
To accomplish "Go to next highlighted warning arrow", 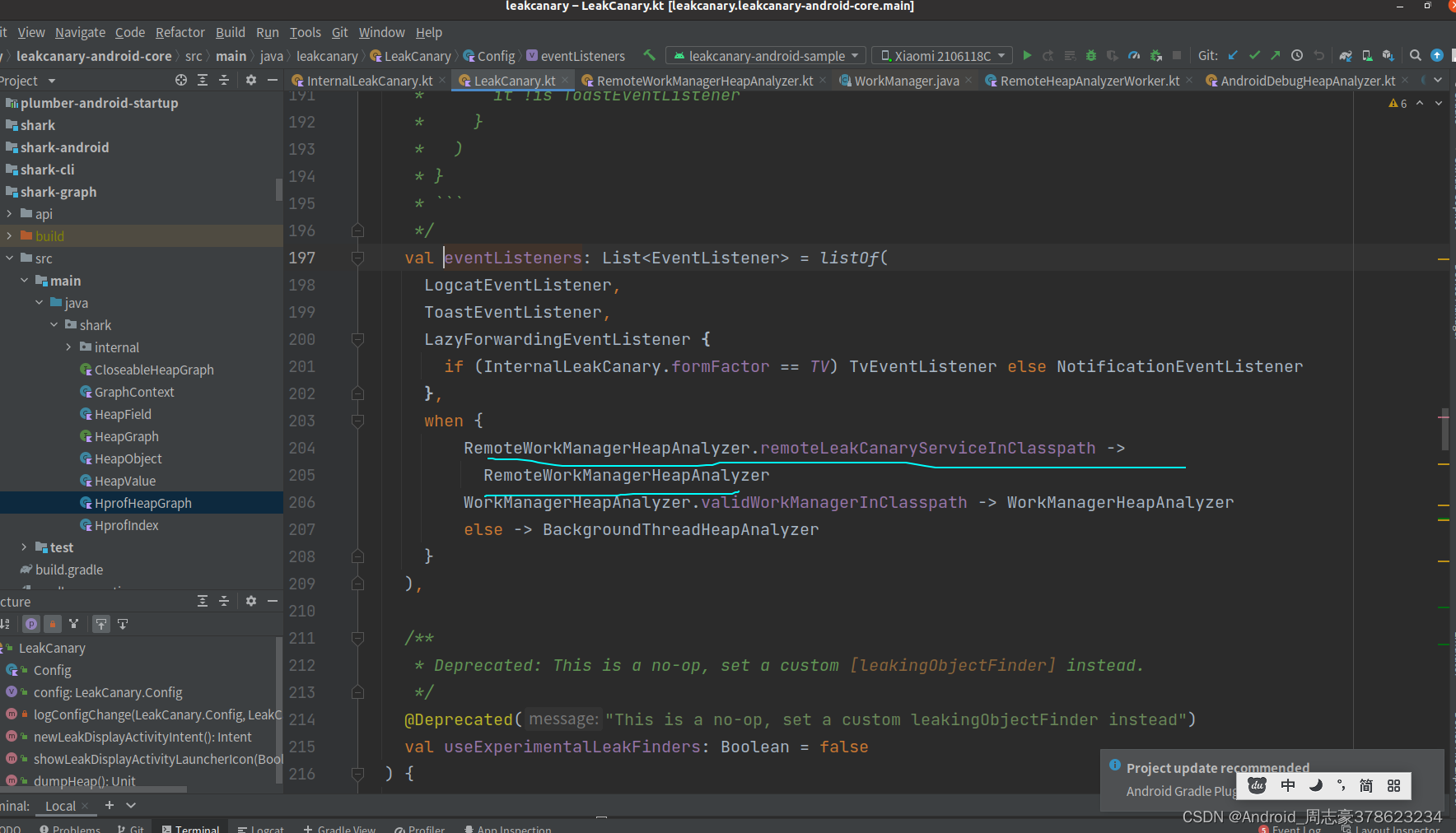I will pyautogui.click(x=1439, y=104).
